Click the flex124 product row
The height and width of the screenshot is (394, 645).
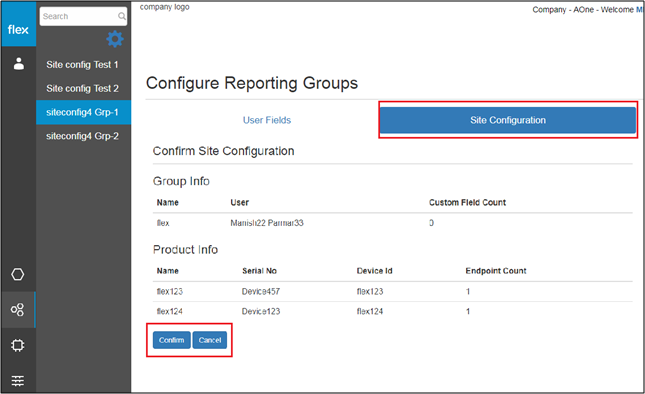[392, 311]
